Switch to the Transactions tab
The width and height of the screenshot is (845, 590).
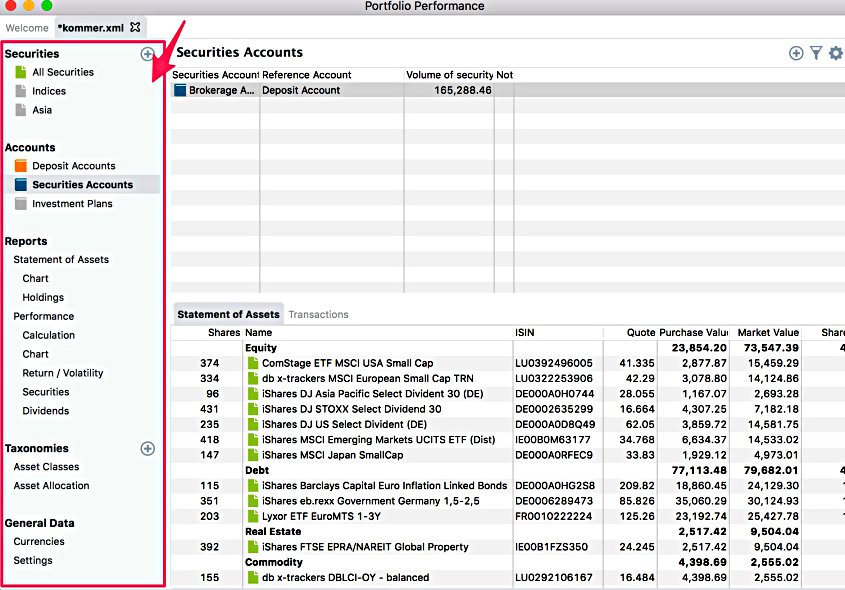tap(318, 314)
